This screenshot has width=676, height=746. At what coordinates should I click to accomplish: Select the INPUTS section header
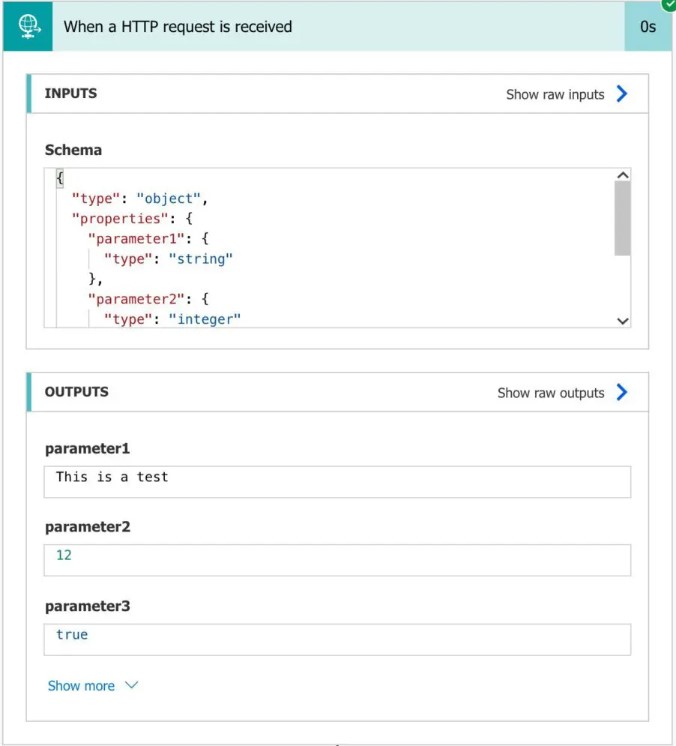coord(71,93)
